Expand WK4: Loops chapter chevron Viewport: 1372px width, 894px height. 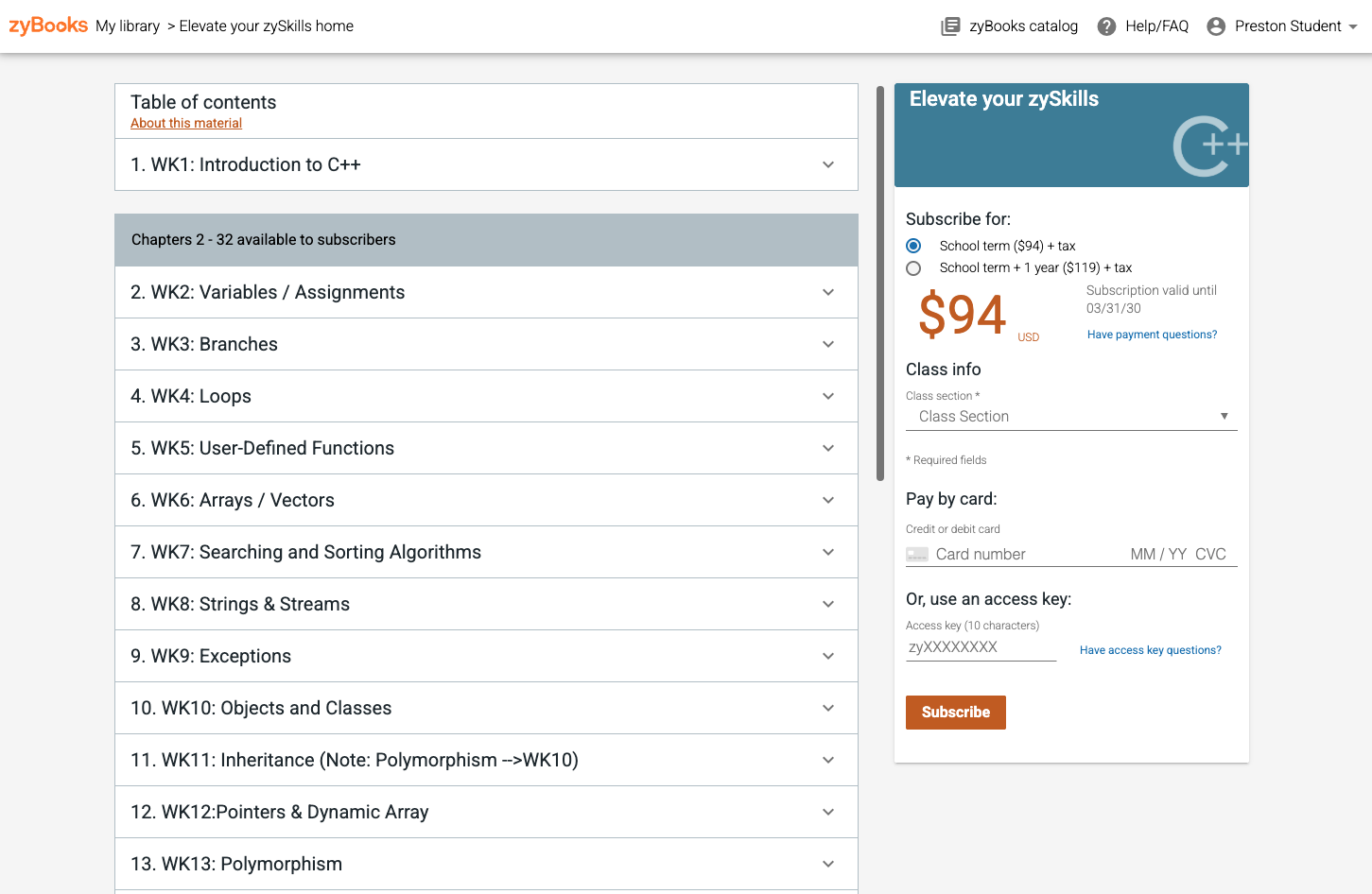(828, 396)
